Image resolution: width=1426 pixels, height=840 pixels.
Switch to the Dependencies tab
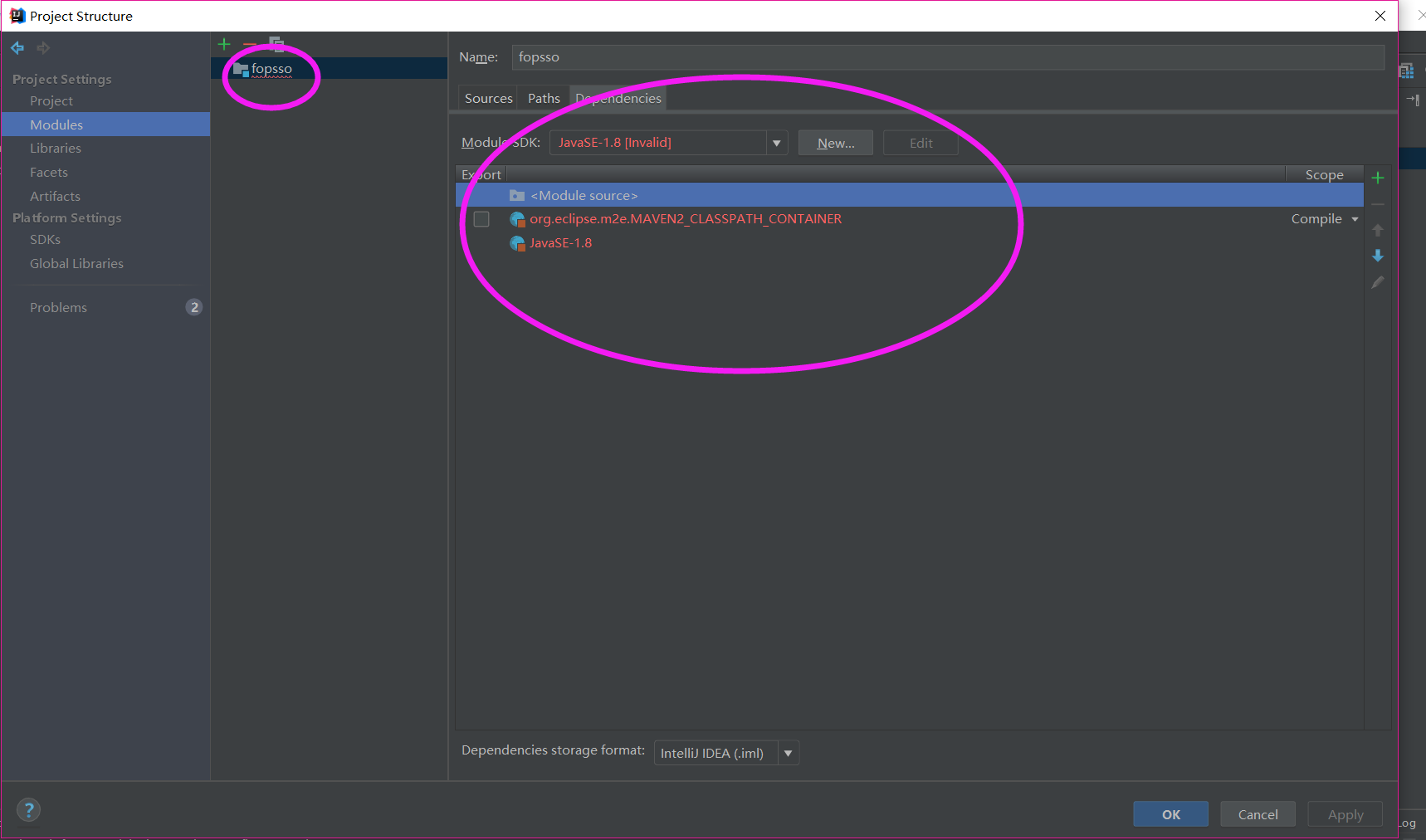point(618,98)
